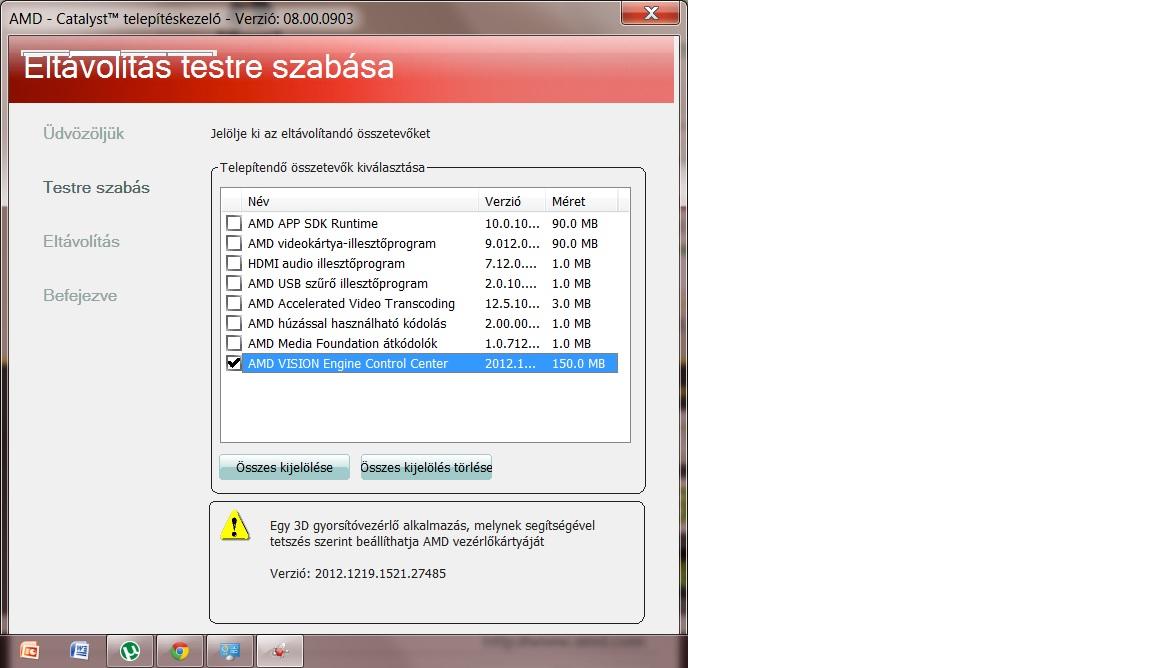
Task: Open PowerPoint from the taskbar
Action: point(29,651)
